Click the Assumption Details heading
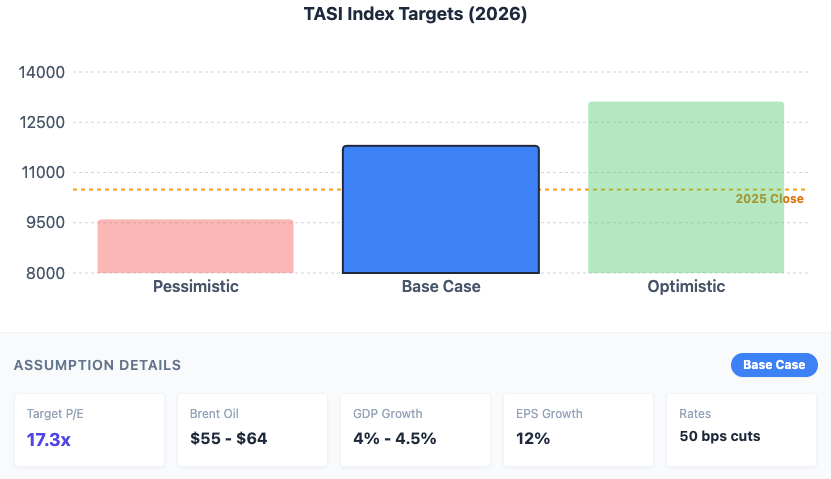This screenshot has width=831, height=479. [x=98, y=365]
